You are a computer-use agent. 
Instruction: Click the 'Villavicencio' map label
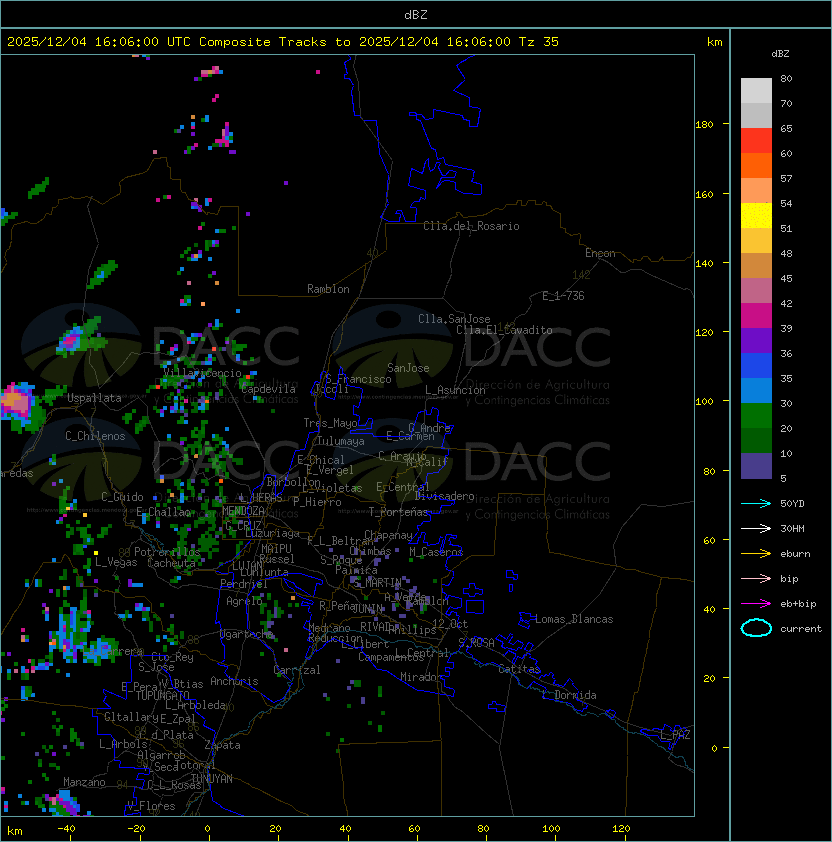pyautogui.click(x=202, y=373)
